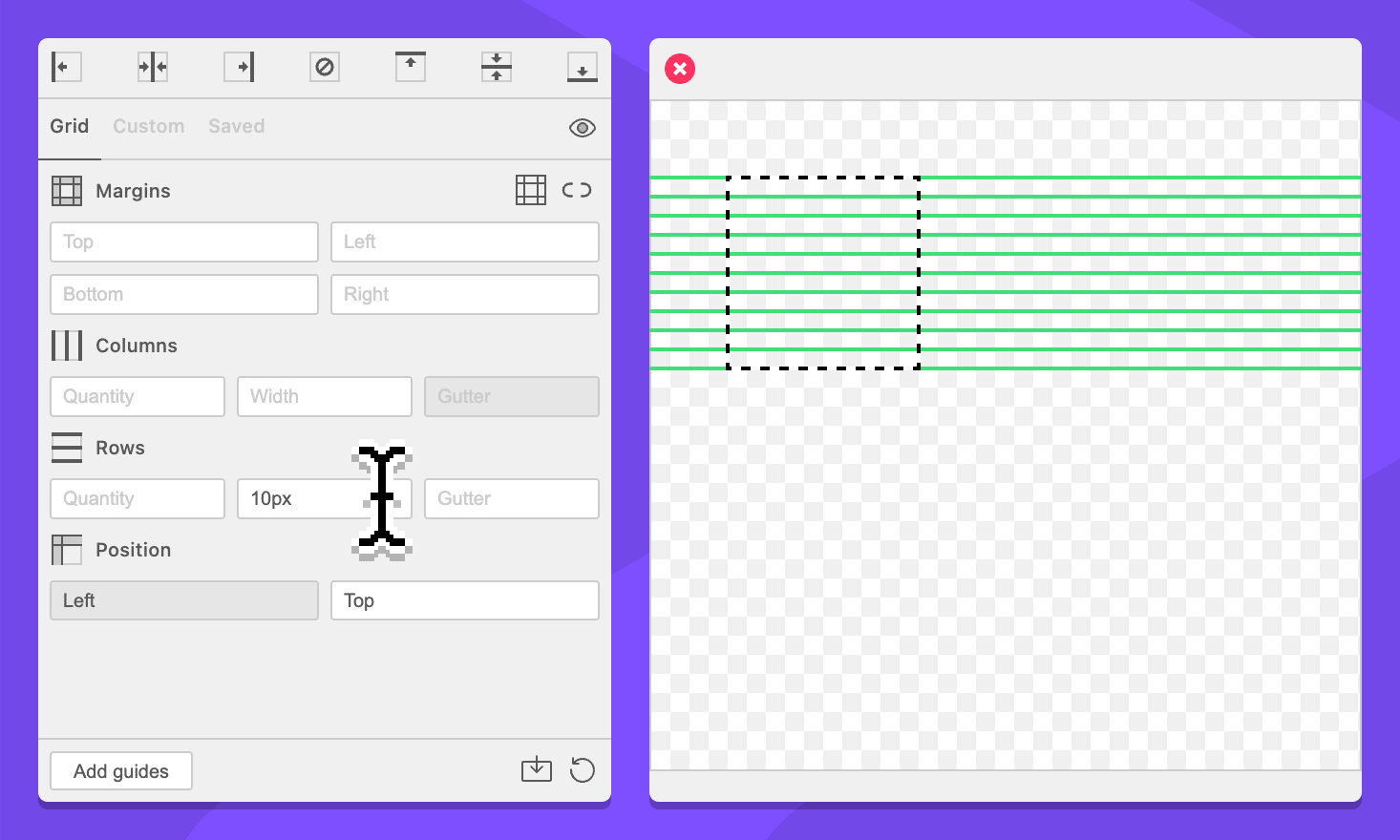The image size is (1400, 840).
Task: Click grid icon beside margins link
Action: click(x=531, y=190)
